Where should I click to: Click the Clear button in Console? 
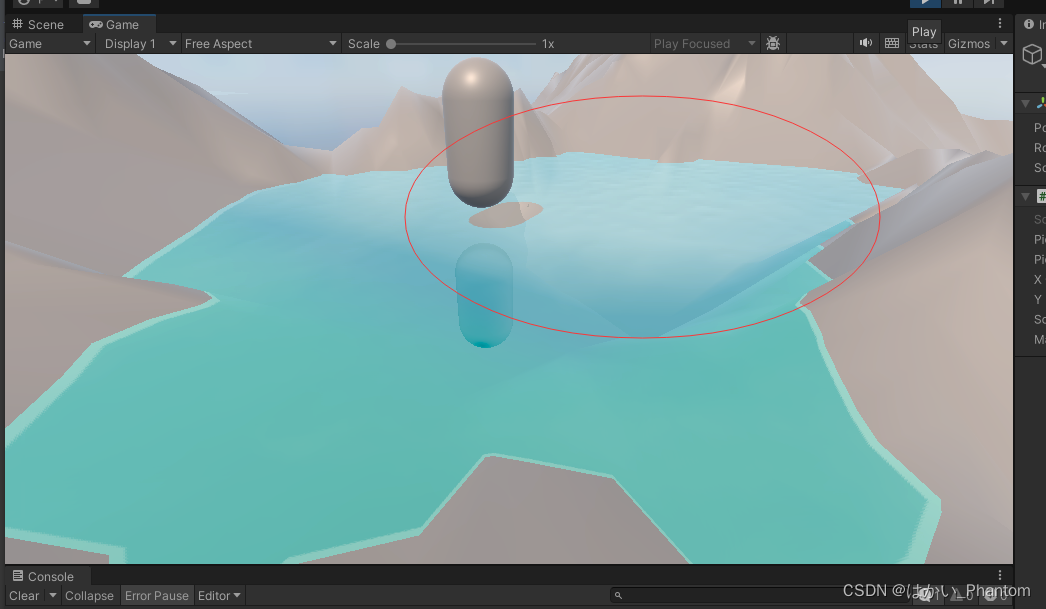(x=24, y=596)
